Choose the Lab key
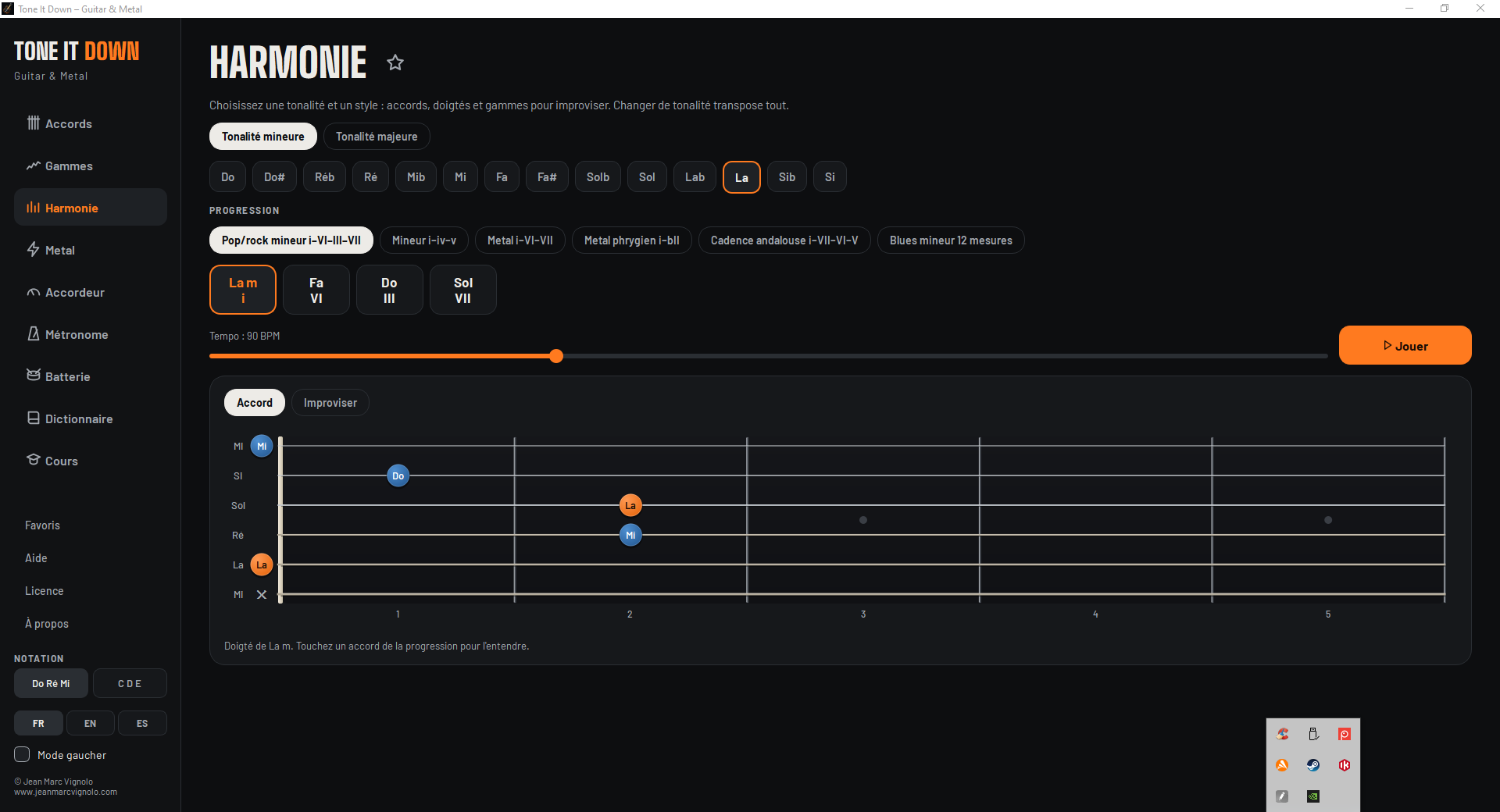This screenshot has width=1500, height=812. point(695,177)
